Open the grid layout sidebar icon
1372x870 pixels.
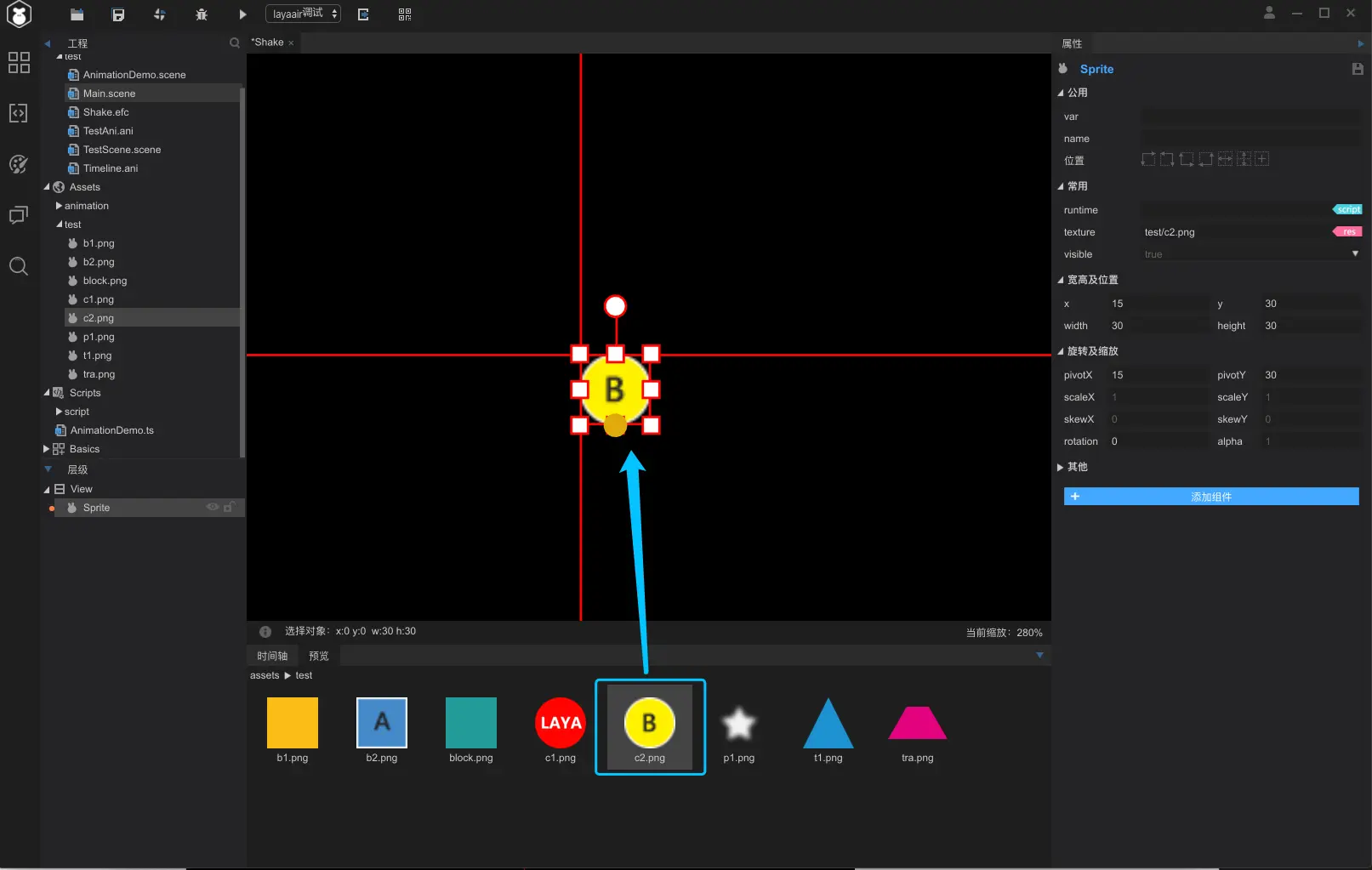point(19,62)
